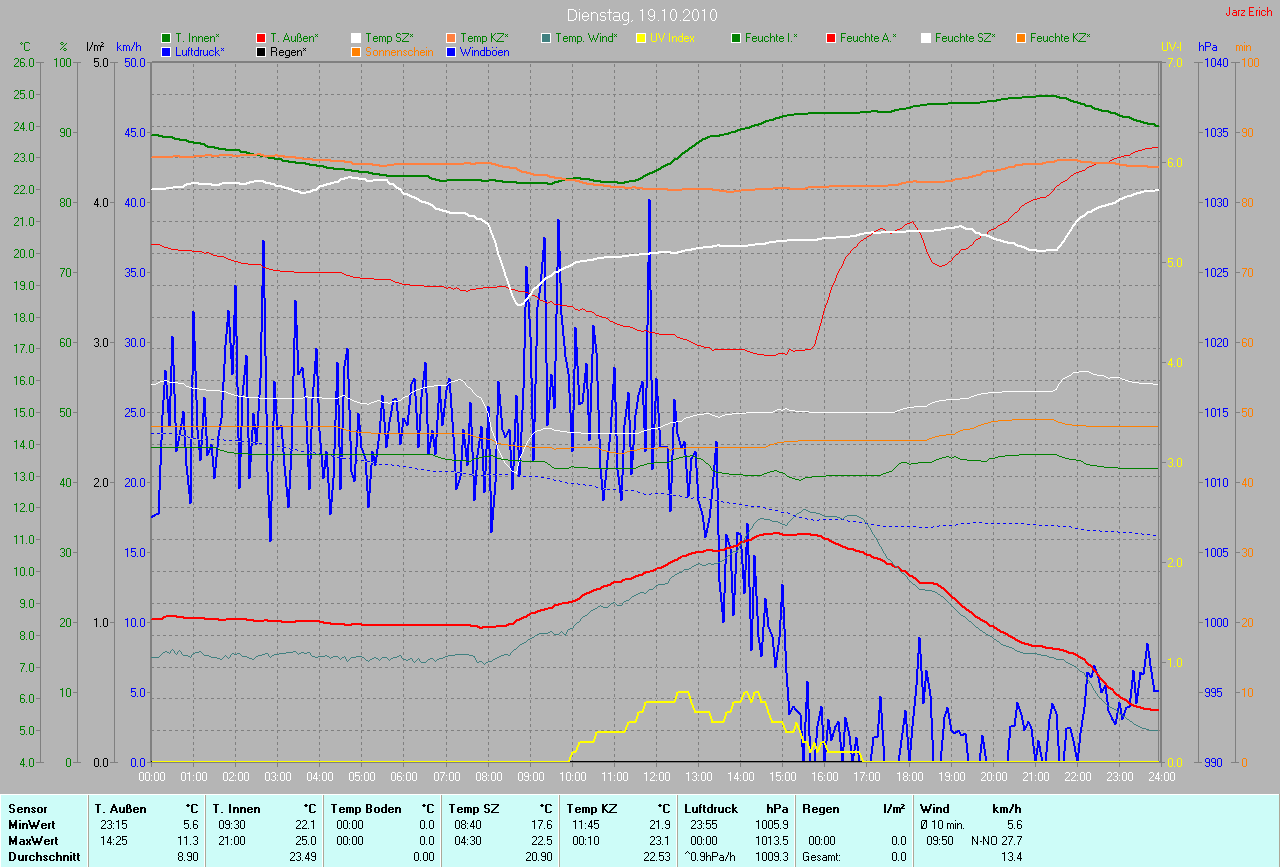
Task: Click the green T. Innen legend swatch
Action: coord(166,38)
